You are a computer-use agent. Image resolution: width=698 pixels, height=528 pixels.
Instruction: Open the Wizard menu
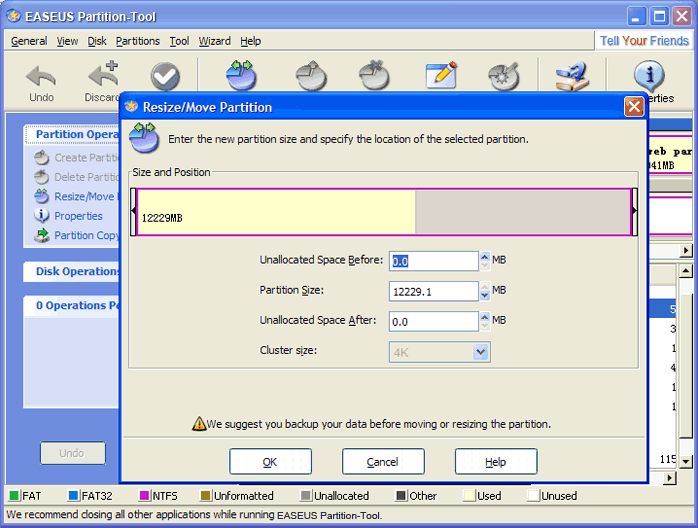click(x=214, y=41)
